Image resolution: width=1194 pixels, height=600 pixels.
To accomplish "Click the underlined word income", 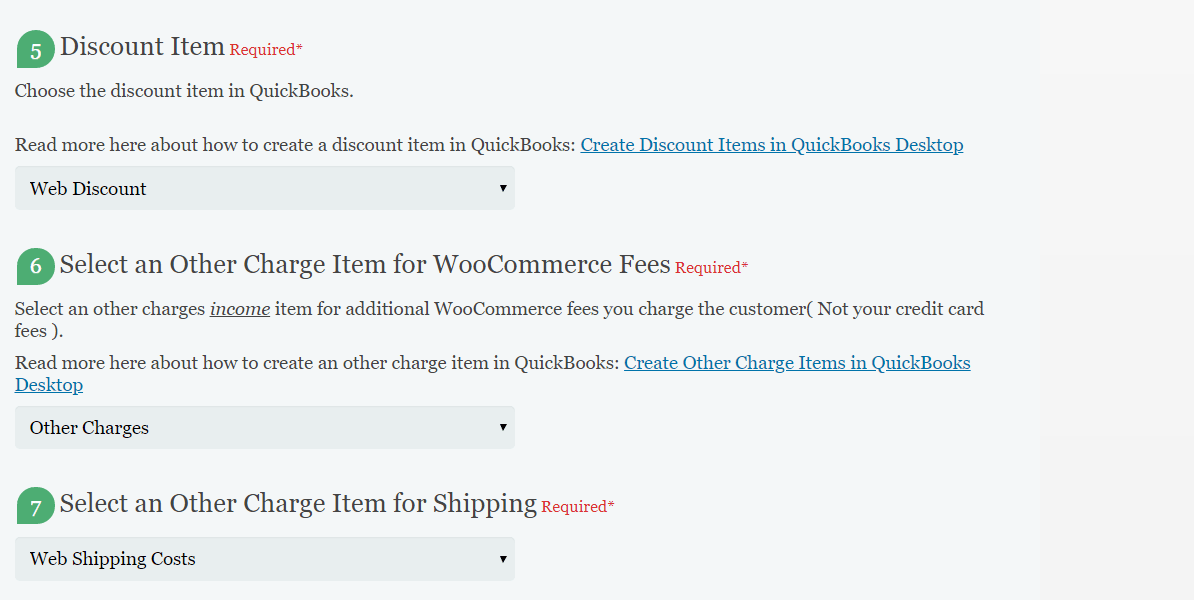I will 240,308.
